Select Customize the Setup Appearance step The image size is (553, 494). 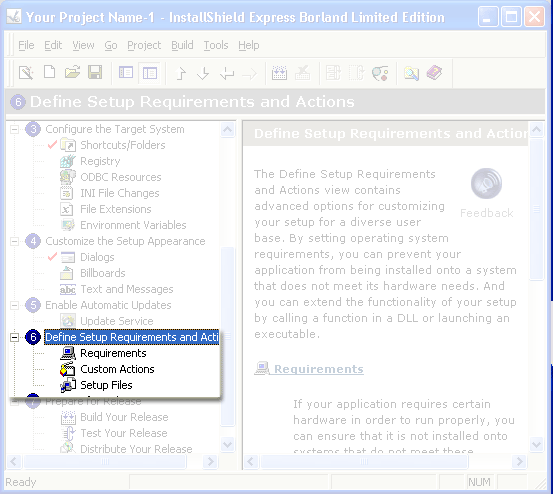pos(125,241)
